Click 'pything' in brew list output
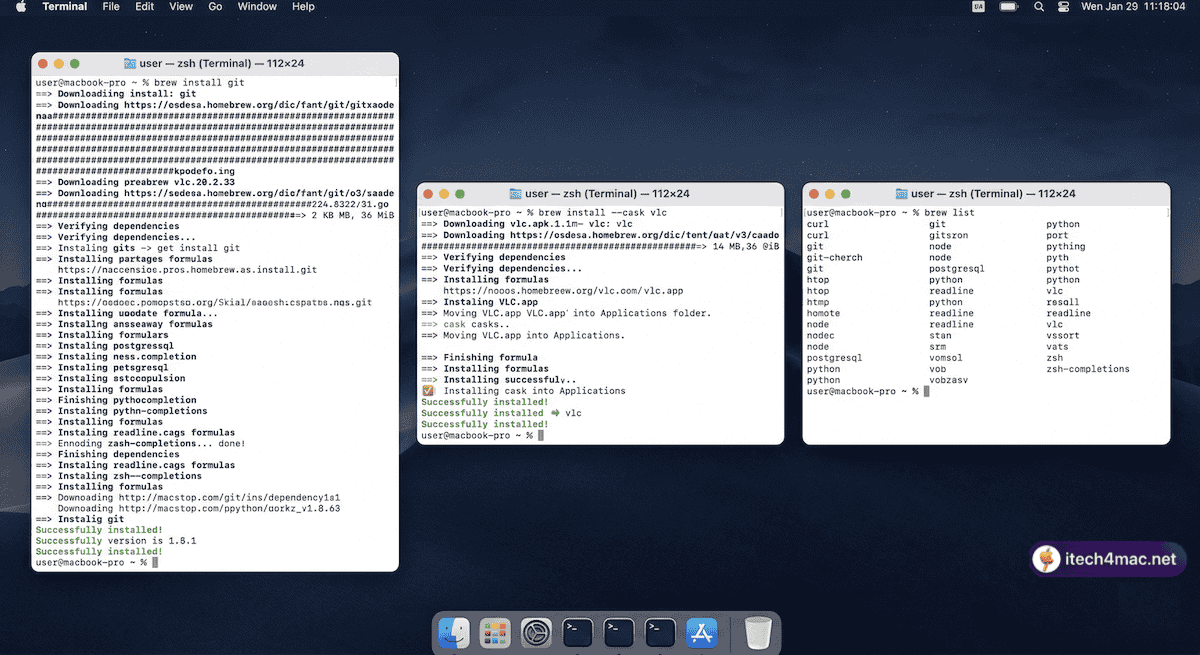The height and width of the screenshot is (655, 1200). pyautogui.click(x=1066, y=247)
